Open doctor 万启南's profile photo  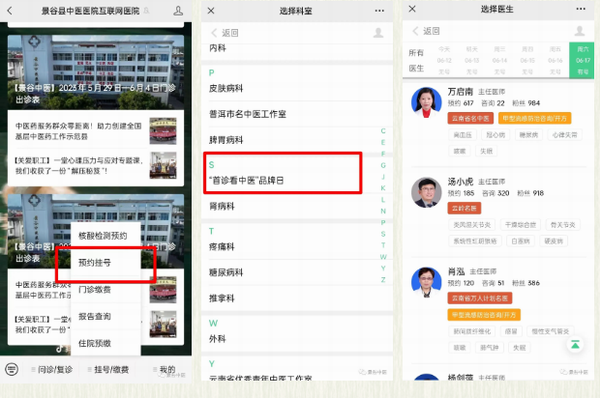tap(426, 103)
